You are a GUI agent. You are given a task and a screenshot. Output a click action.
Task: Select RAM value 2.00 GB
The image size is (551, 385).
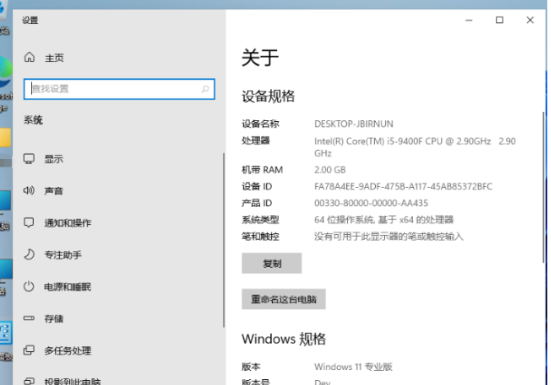coord(330,170)
